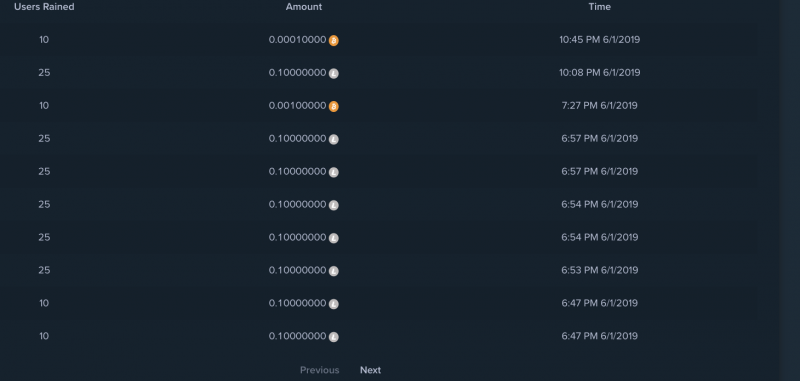Go to the Previous page of rains
800x381 pixels.
click(x=319, y=370)
